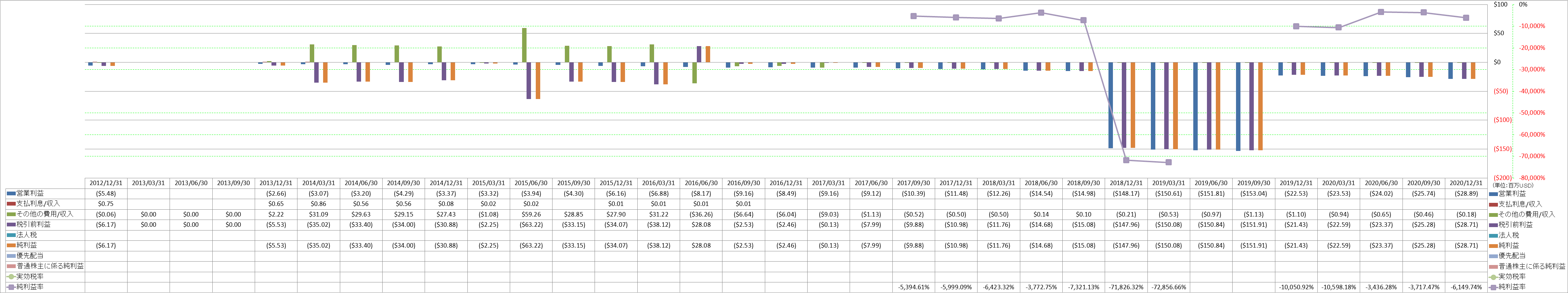Click the -10,050.92% net margin cell
1568x293 pixels.
(x=1296, y=287)
